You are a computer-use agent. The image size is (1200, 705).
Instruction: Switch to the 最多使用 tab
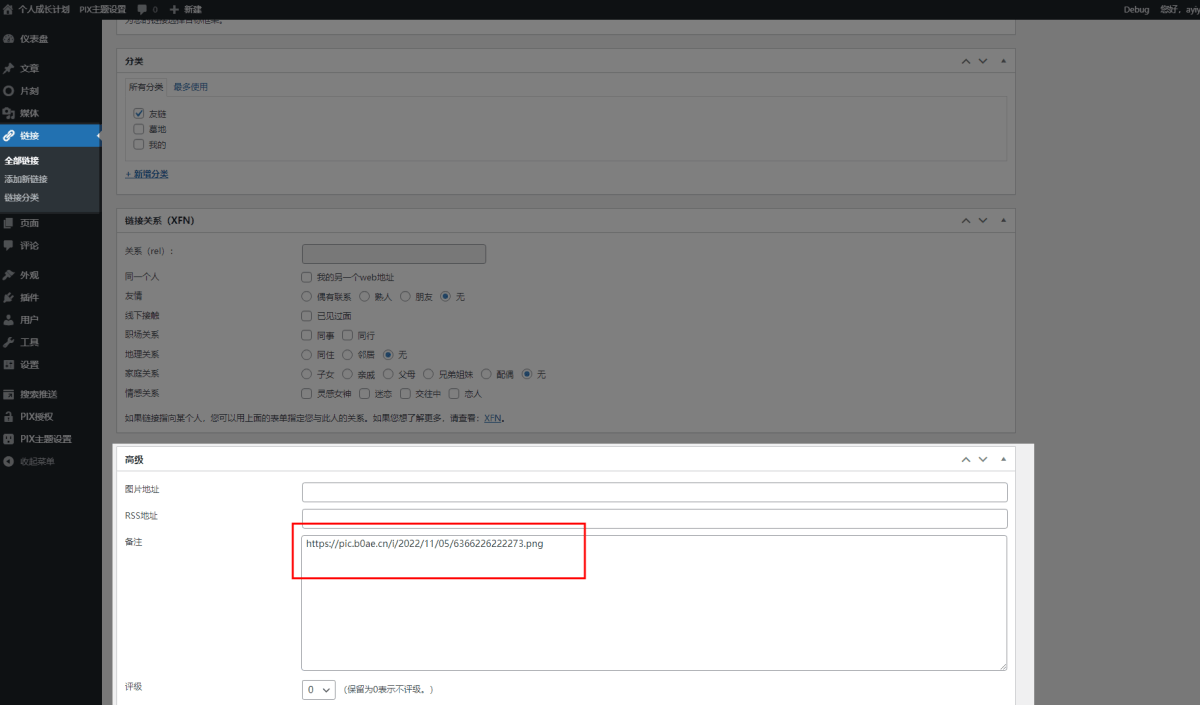click(190, 87)
